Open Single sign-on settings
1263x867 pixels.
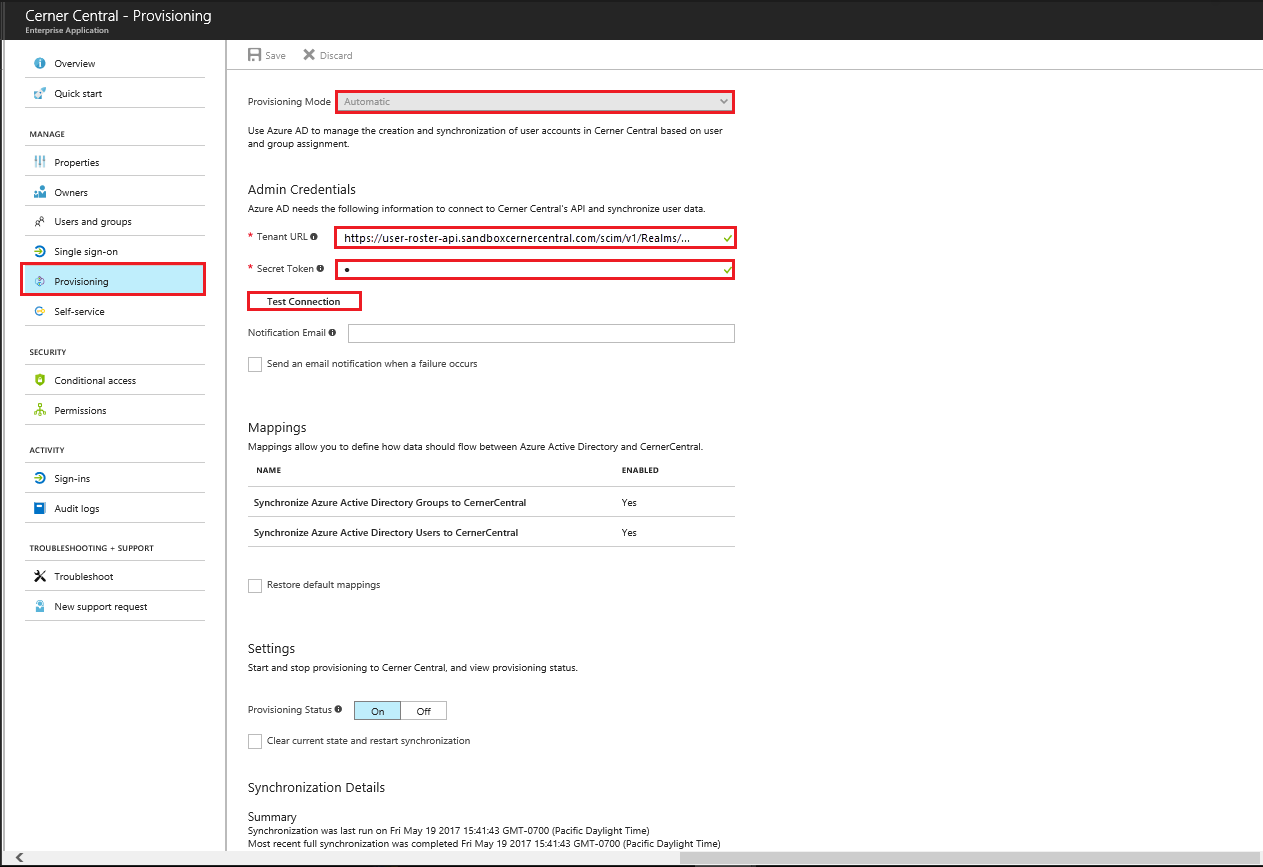(x=115, y=251)
